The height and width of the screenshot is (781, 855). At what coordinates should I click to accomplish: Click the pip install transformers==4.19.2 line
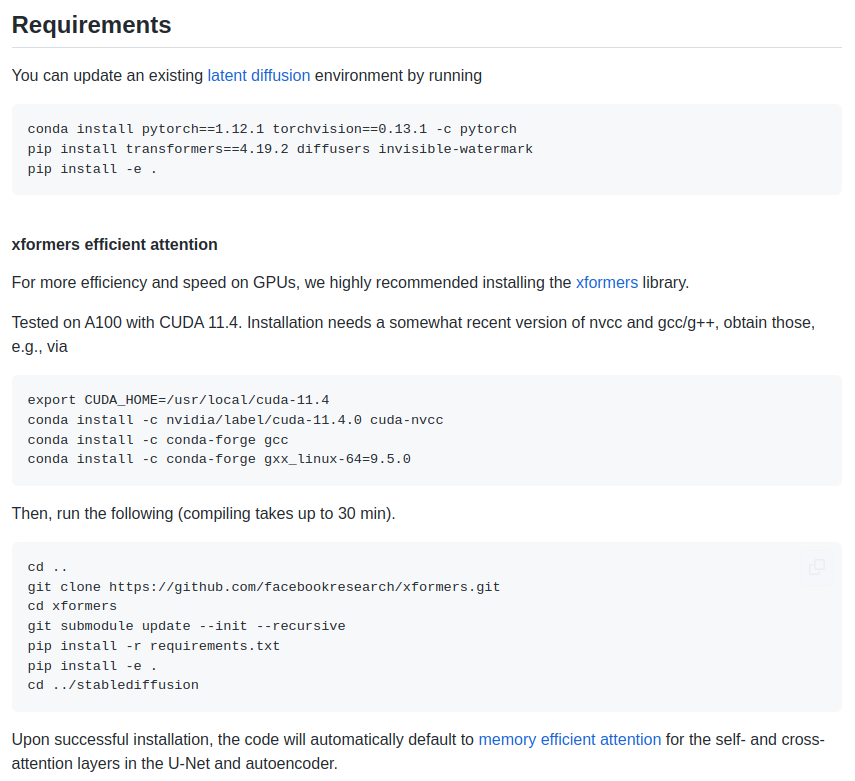click(280, 149)
